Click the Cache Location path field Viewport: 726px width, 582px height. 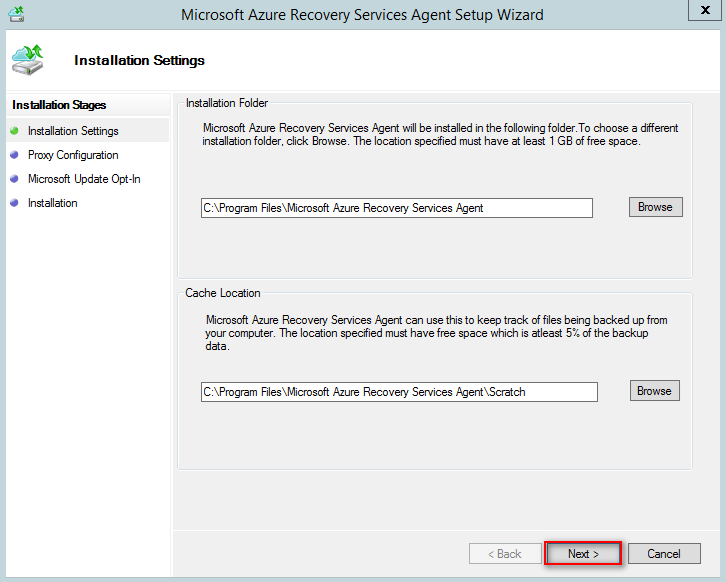click(x=398, y=392)
